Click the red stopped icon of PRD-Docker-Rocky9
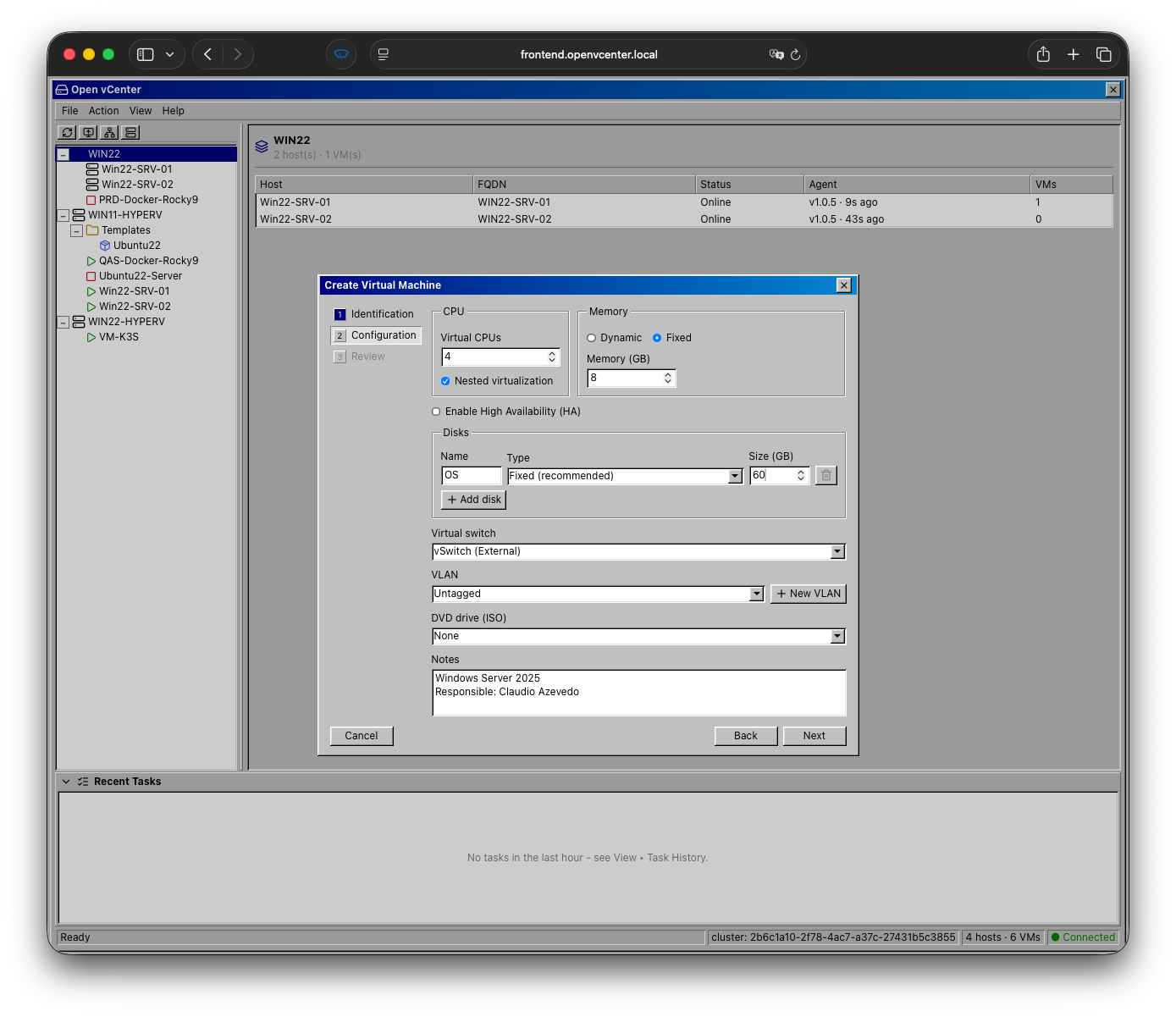Viewport: 1176px width, 1017px height. 91,200
